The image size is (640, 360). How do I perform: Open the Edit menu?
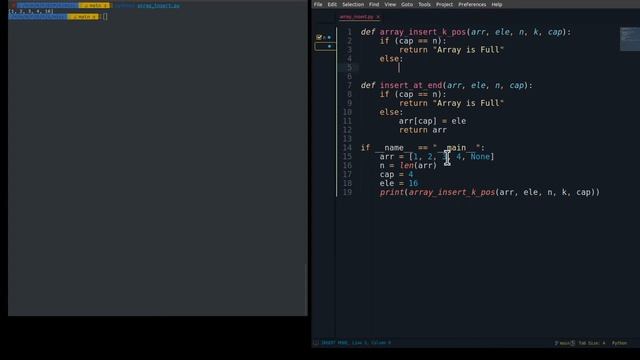point(332,4)
